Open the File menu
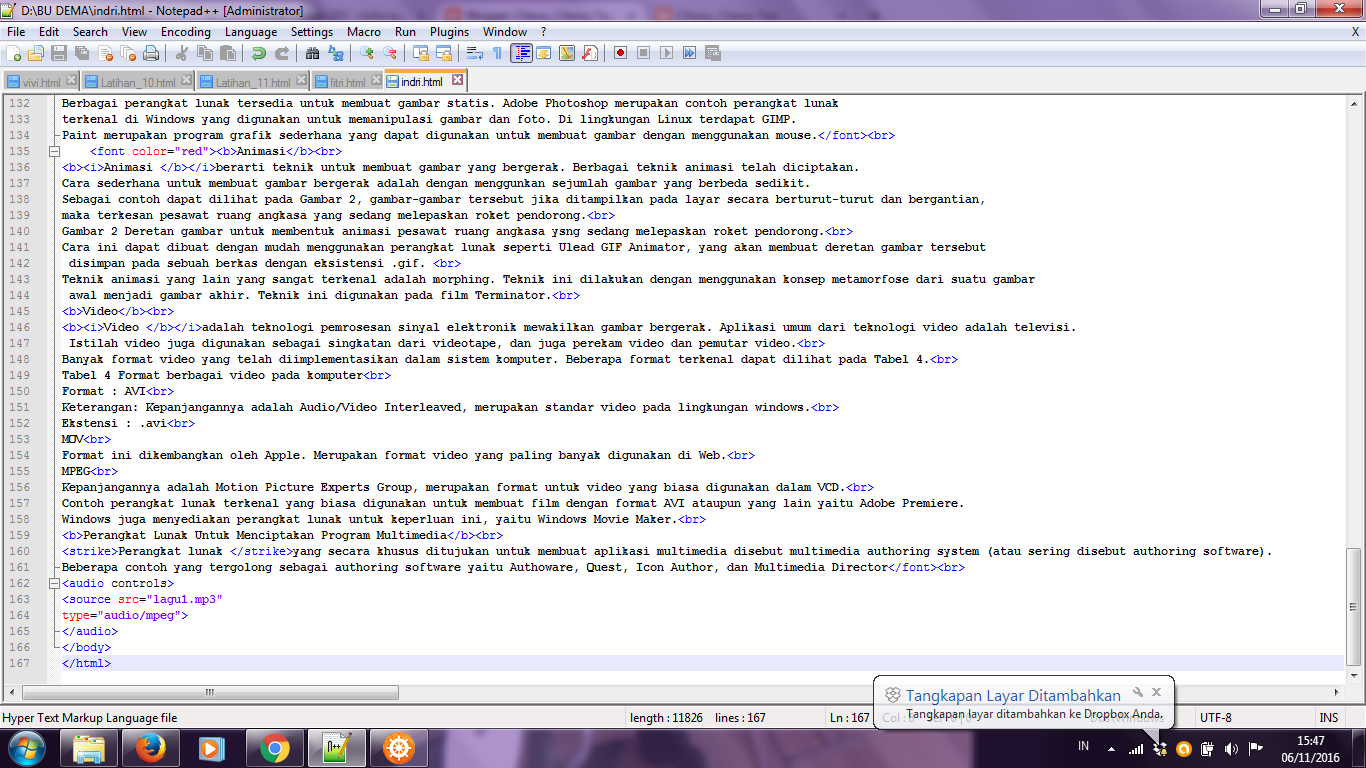 pos(16,32)
